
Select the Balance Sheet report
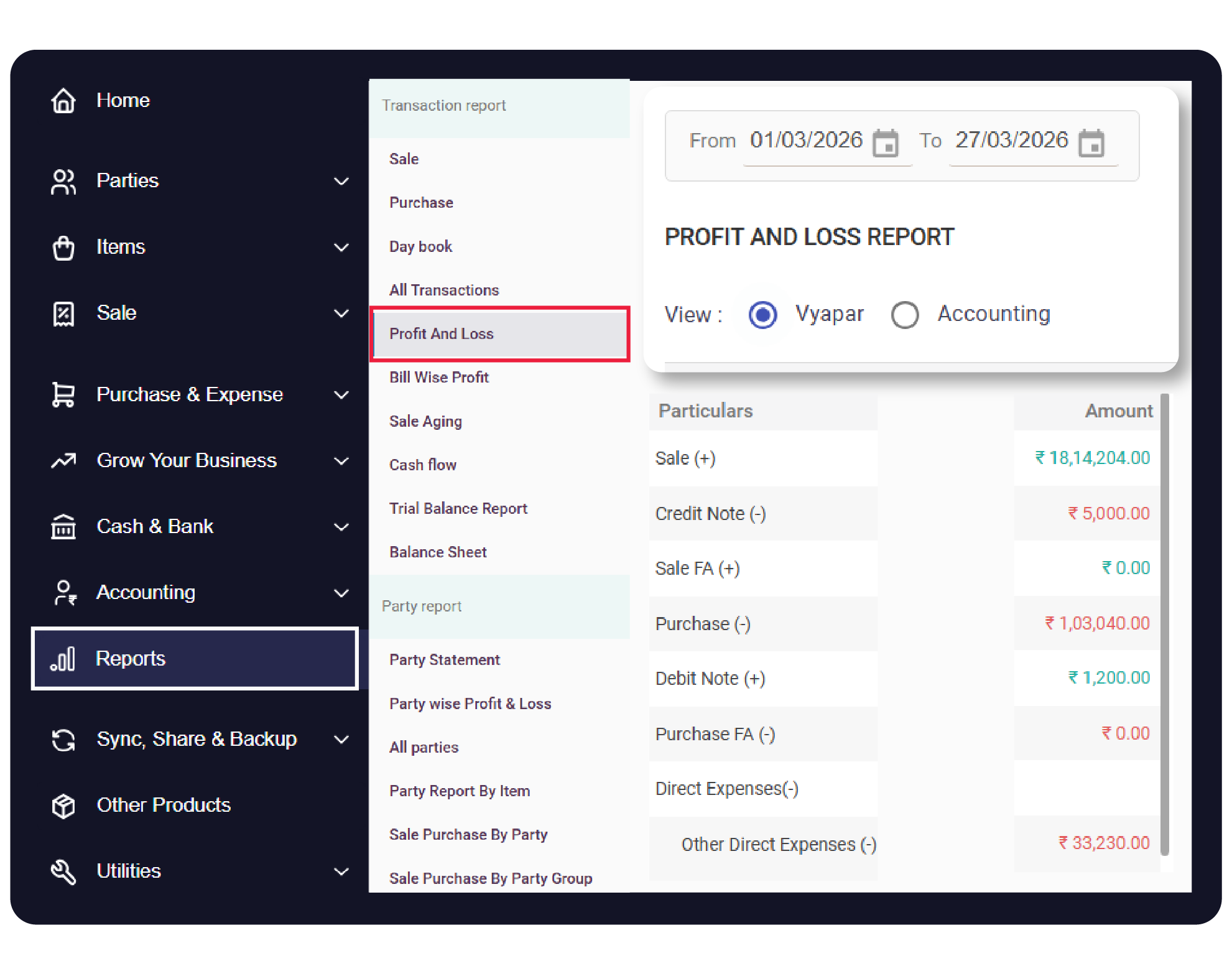click(438, 552)
